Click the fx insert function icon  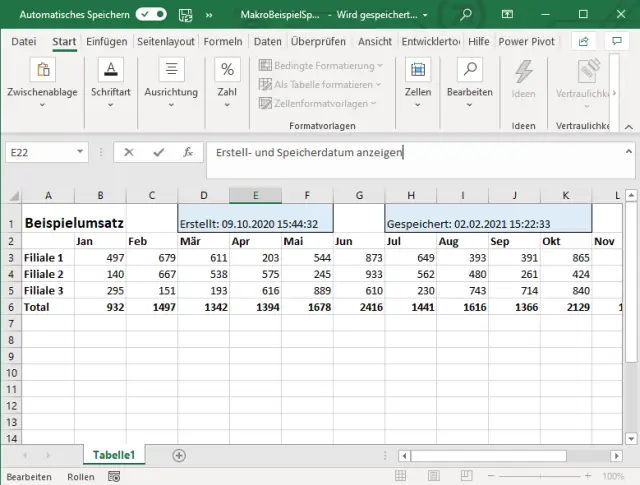(187, 153)
